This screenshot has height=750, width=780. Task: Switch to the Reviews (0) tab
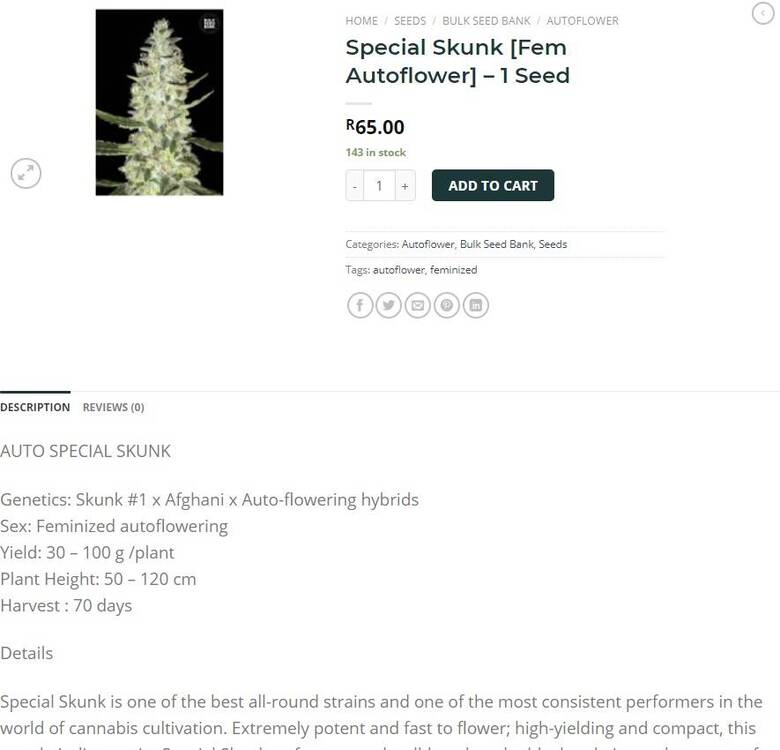pyautogui.click(x=113, y=407)
